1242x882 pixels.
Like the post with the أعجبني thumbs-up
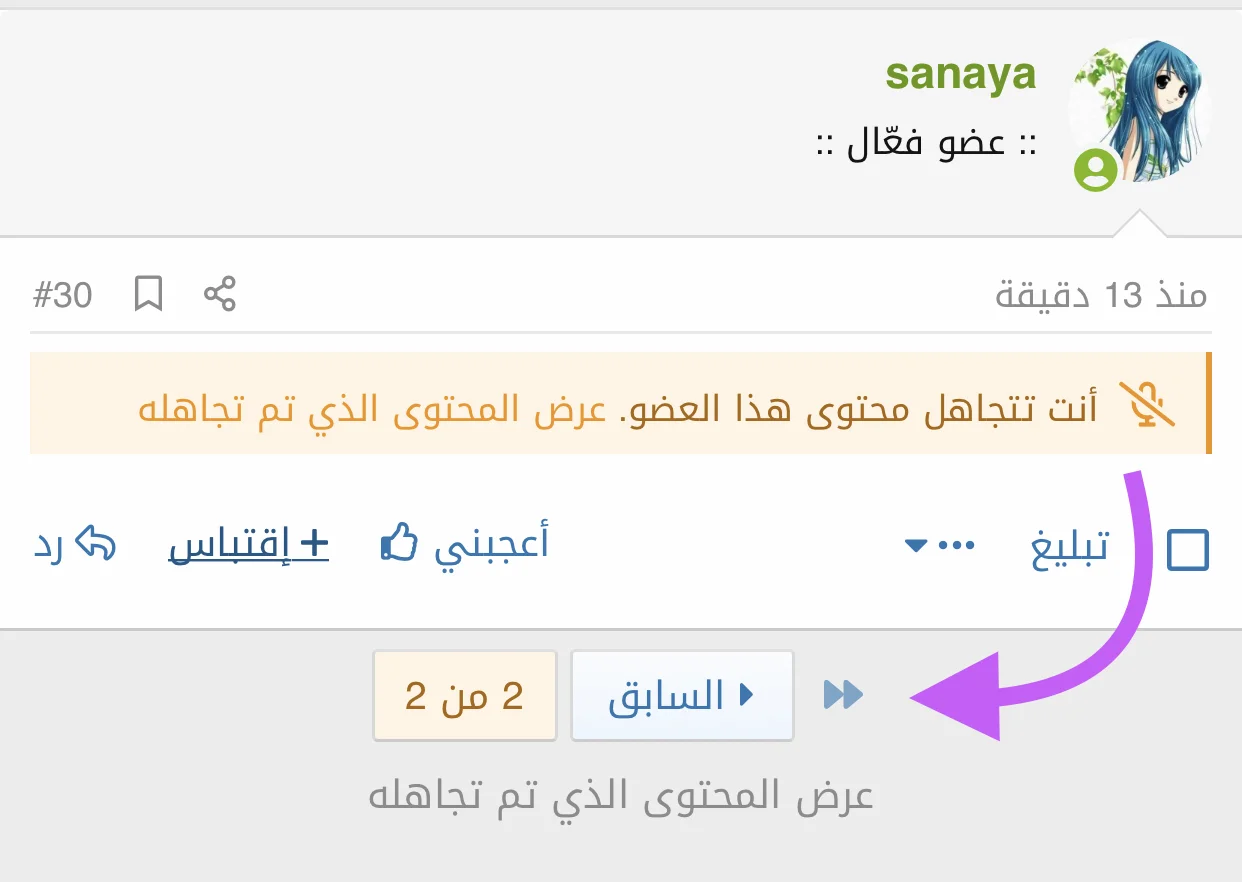[x=465, y=545]
